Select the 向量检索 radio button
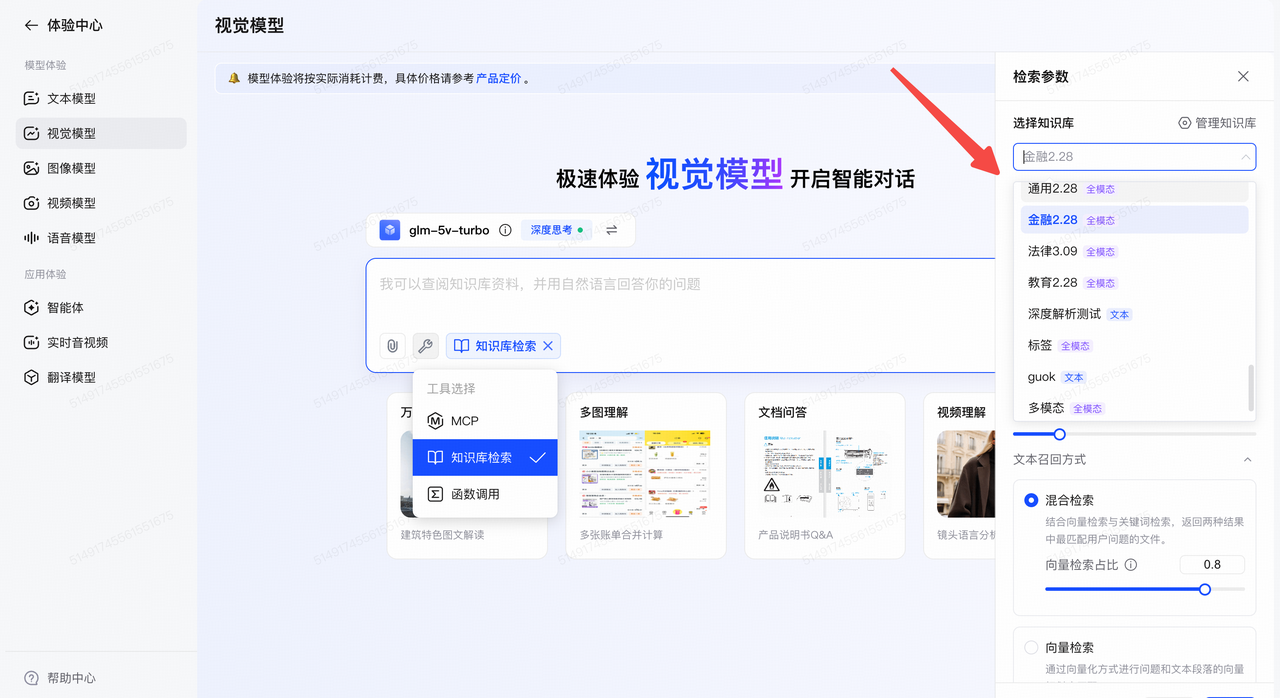 point(1031,648)
